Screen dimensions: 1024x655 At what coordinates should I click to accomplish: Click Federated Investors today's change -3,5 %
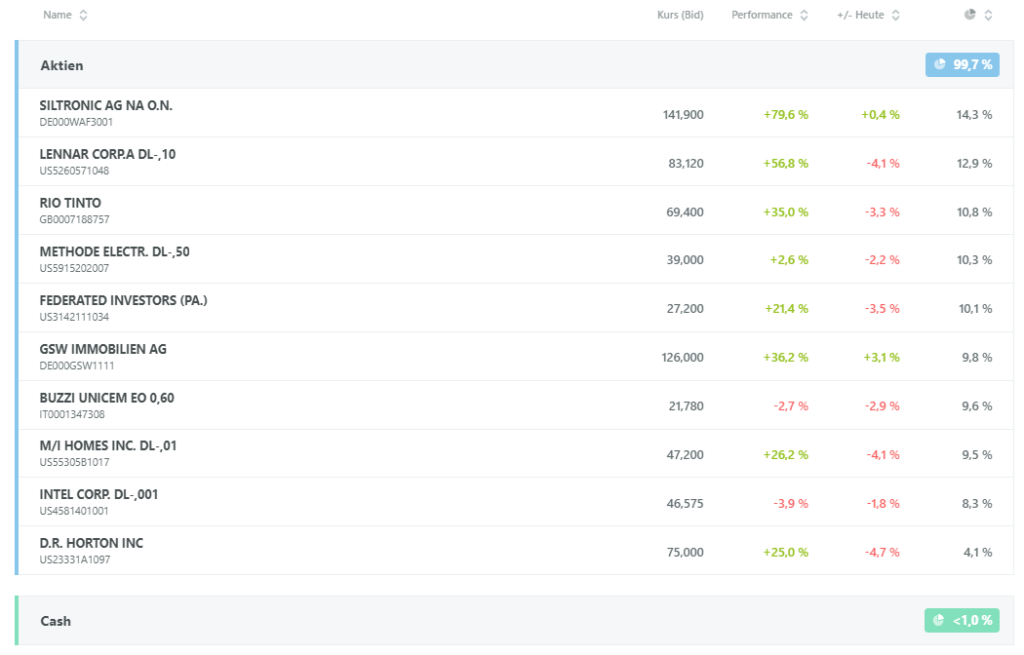(x=882, y=309)
